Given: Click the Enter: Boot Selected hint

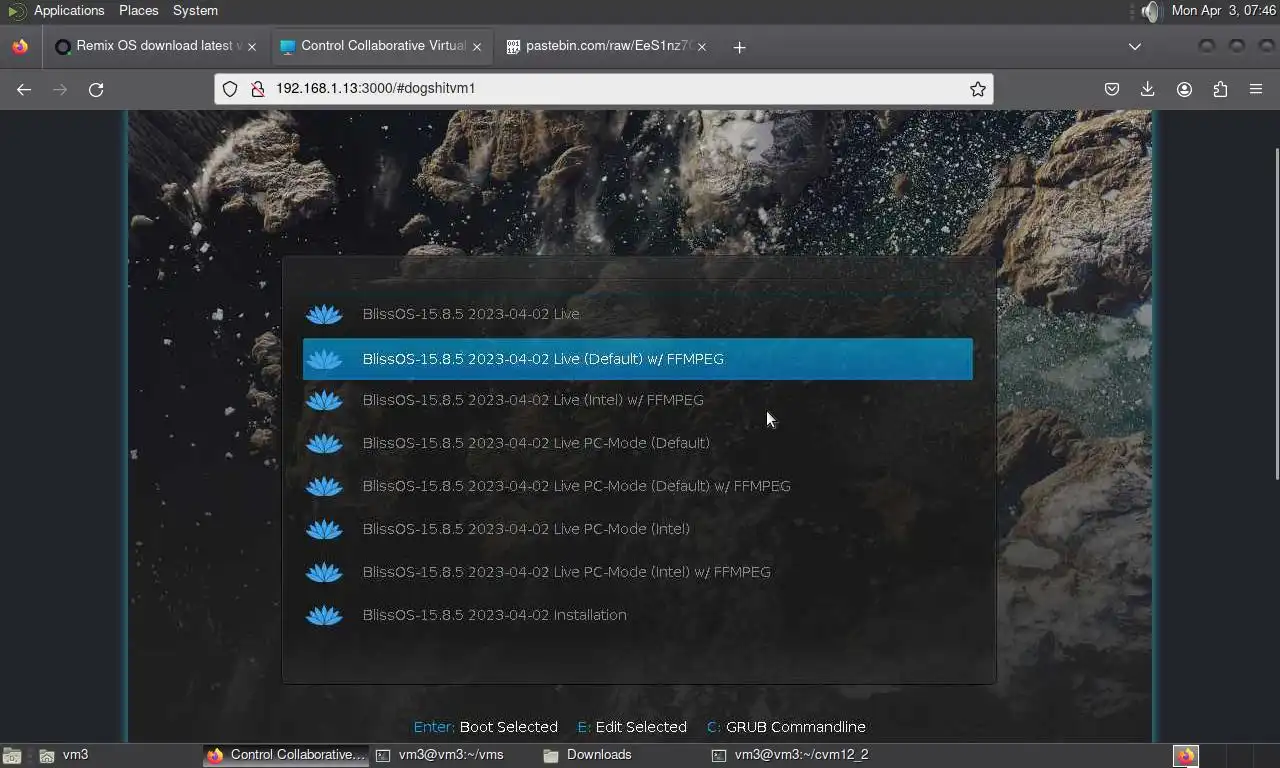Looking at the screenshot, I should 485,727.
